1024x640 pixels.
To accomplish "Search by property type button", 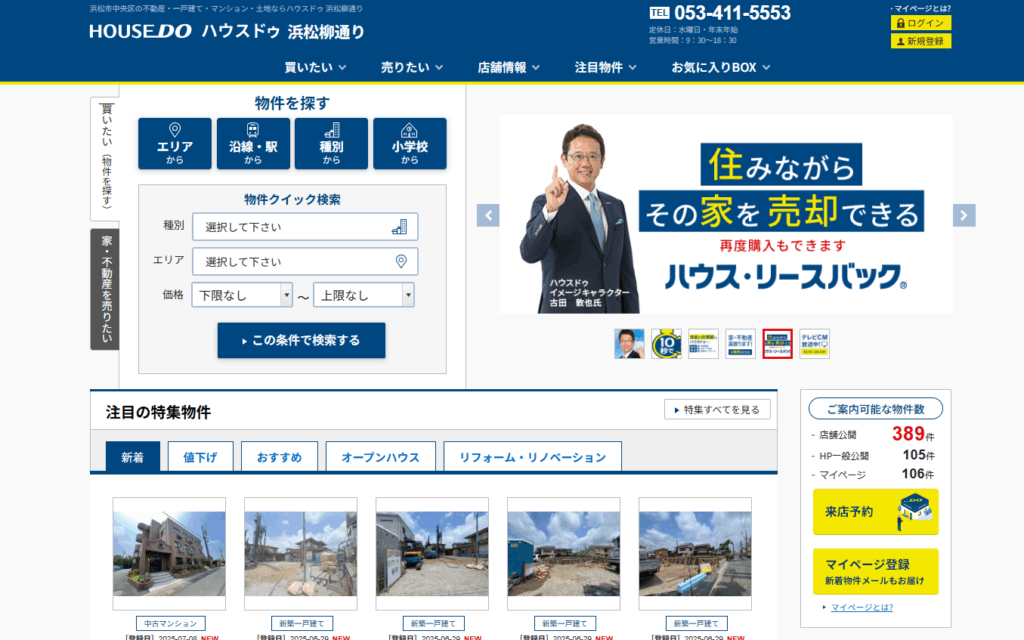I will point(331,144).
